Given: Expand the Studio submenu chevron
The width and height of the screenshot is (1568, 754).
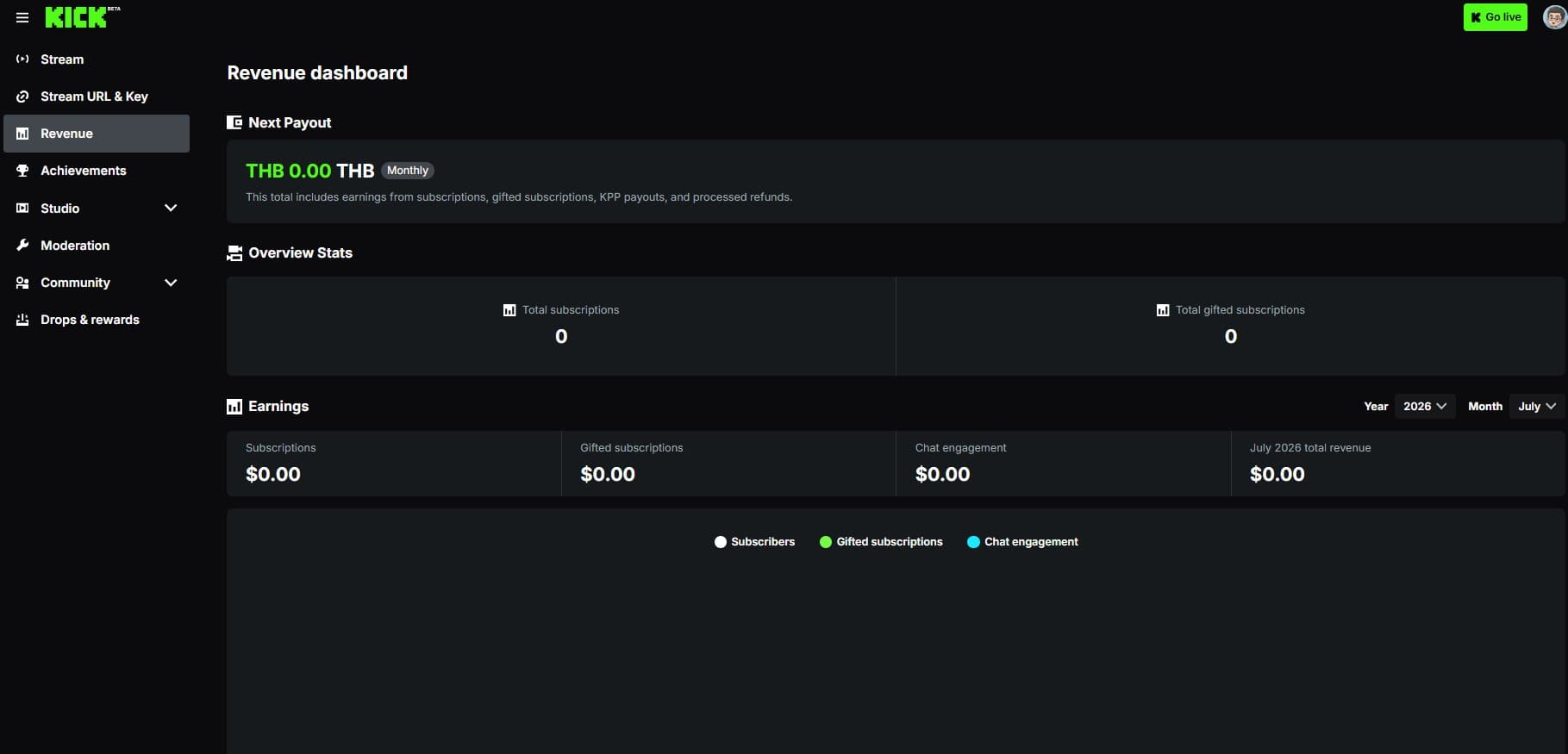Looking at the screenshot, I should (171, 209).
